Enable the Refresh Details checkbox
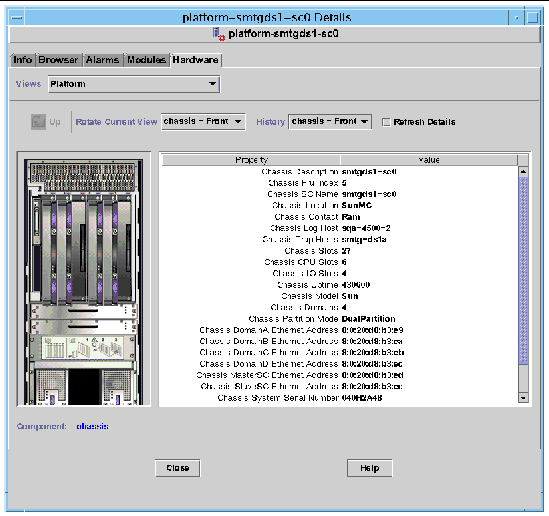Screen dimensions: 549x516 pos(386,122)
